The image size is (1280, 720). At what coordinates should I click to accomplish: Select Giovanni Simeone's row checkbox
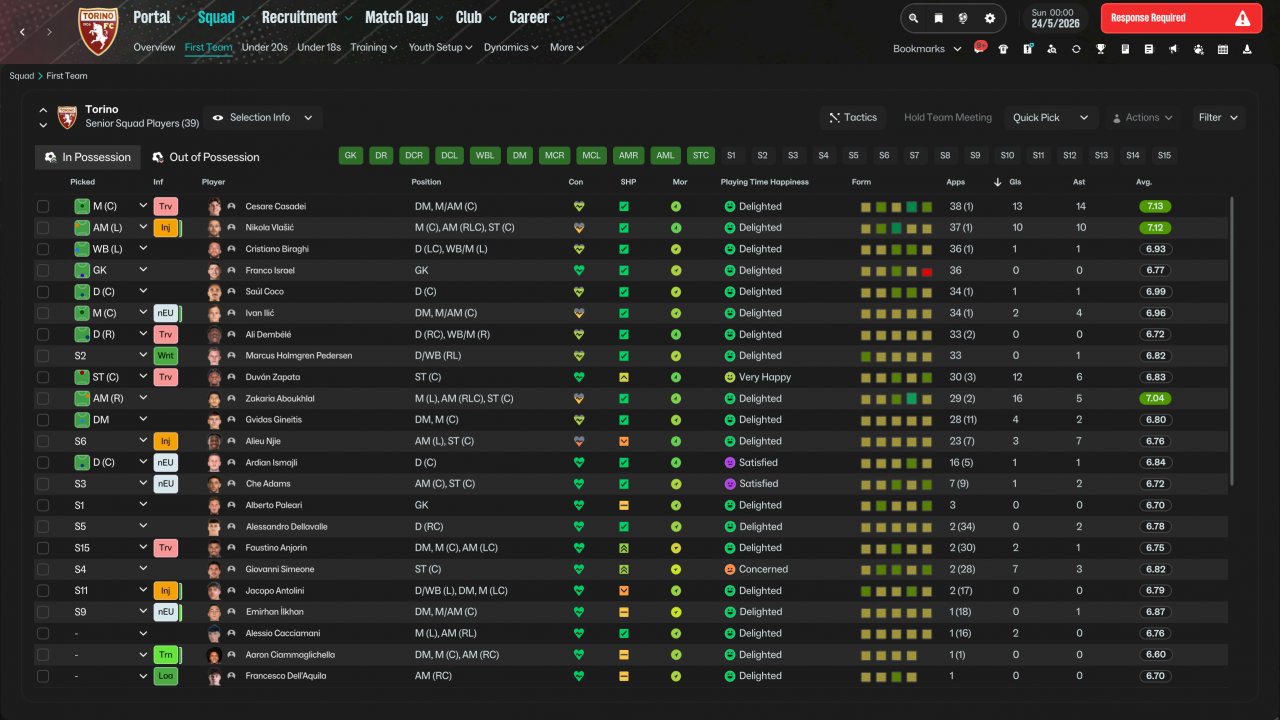43,569
